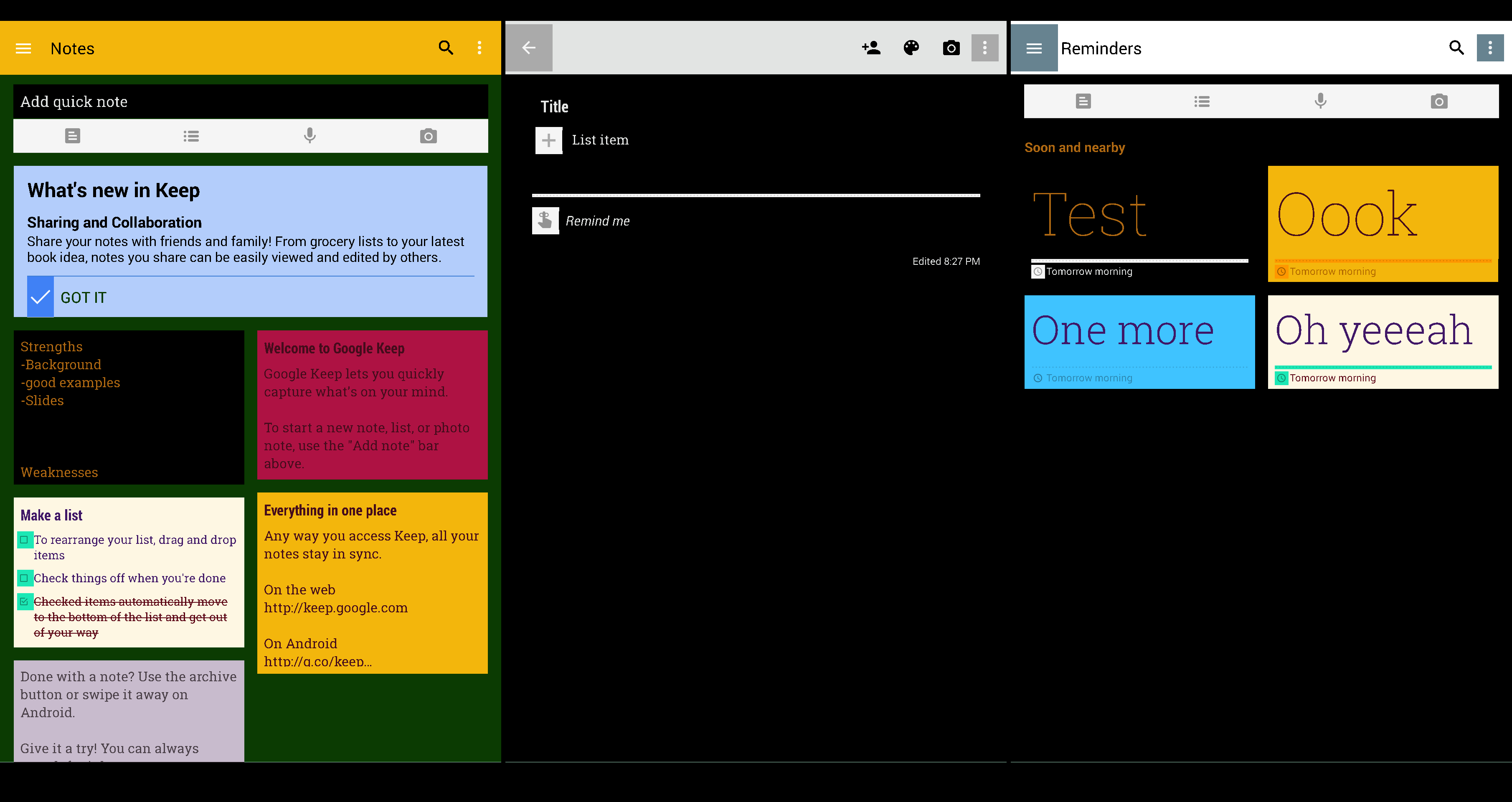Open the Oh yeeeah reminder note

click(1383, 342)
